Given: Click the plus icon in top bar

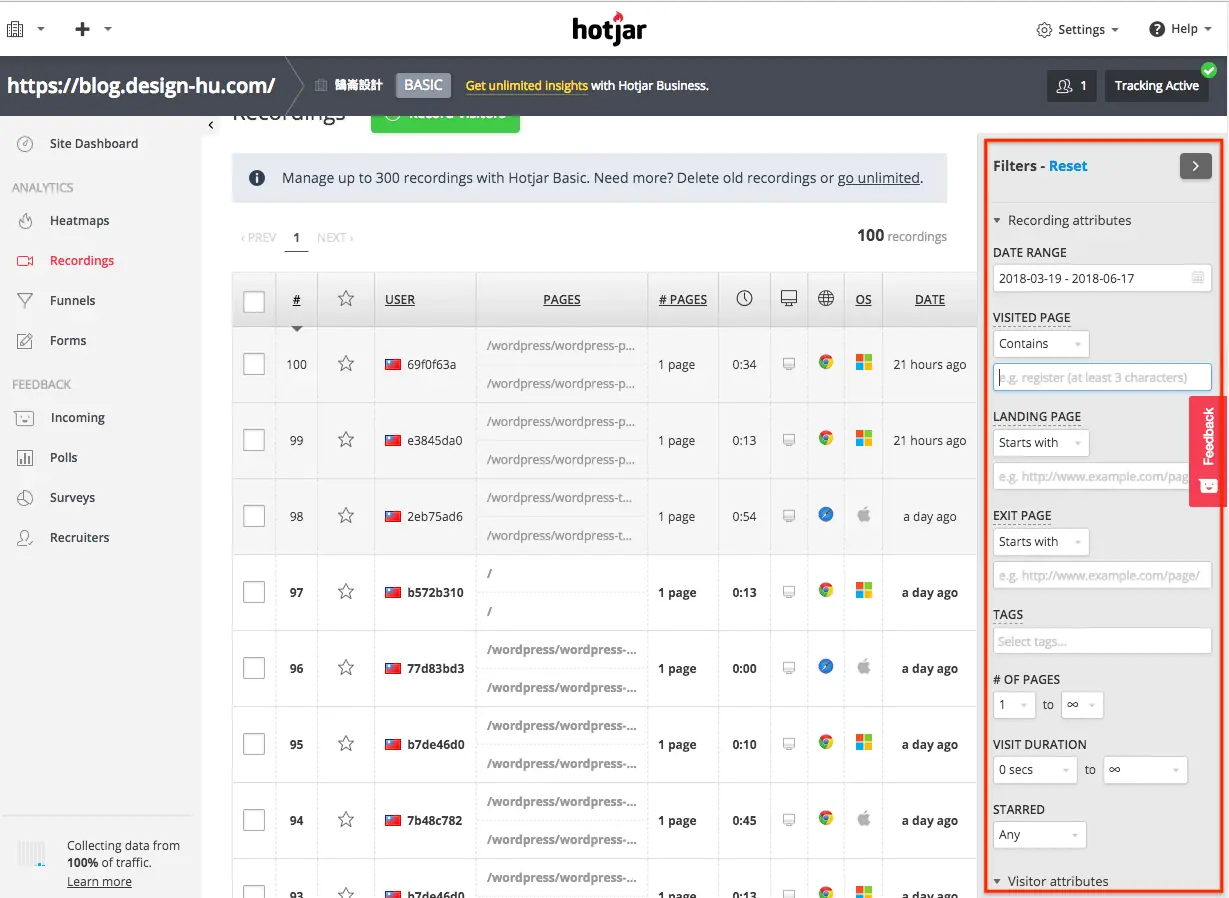Looking at the screenshot, I should click(x=82, y=29).
